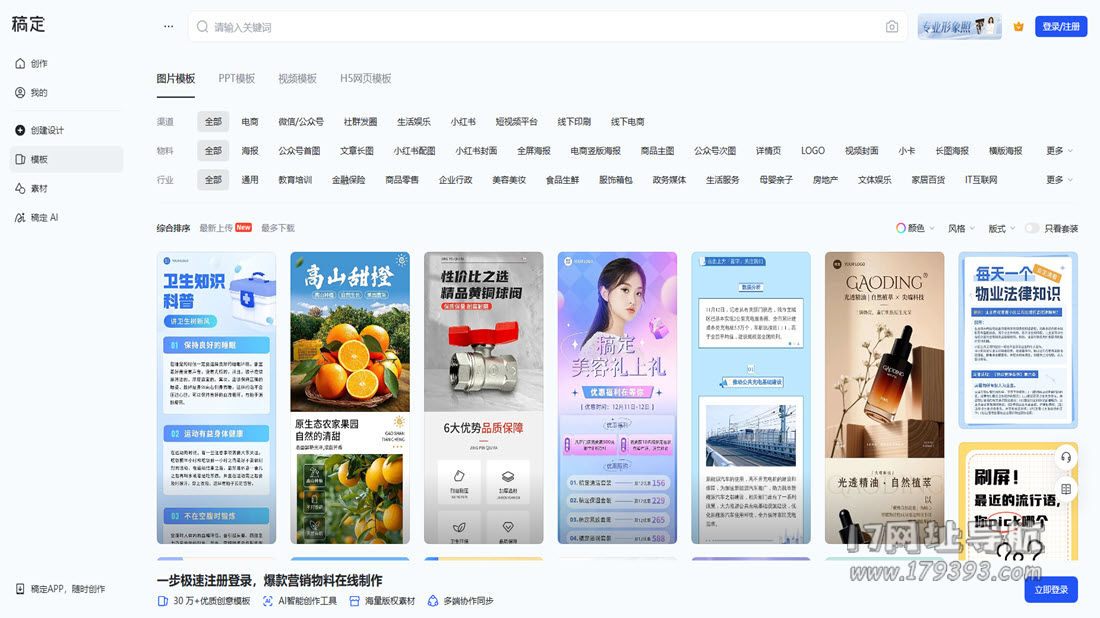Switch to the H5网页模板 tab
Image resolution: width=1100 pixels, height=618 pixels.
365,78
